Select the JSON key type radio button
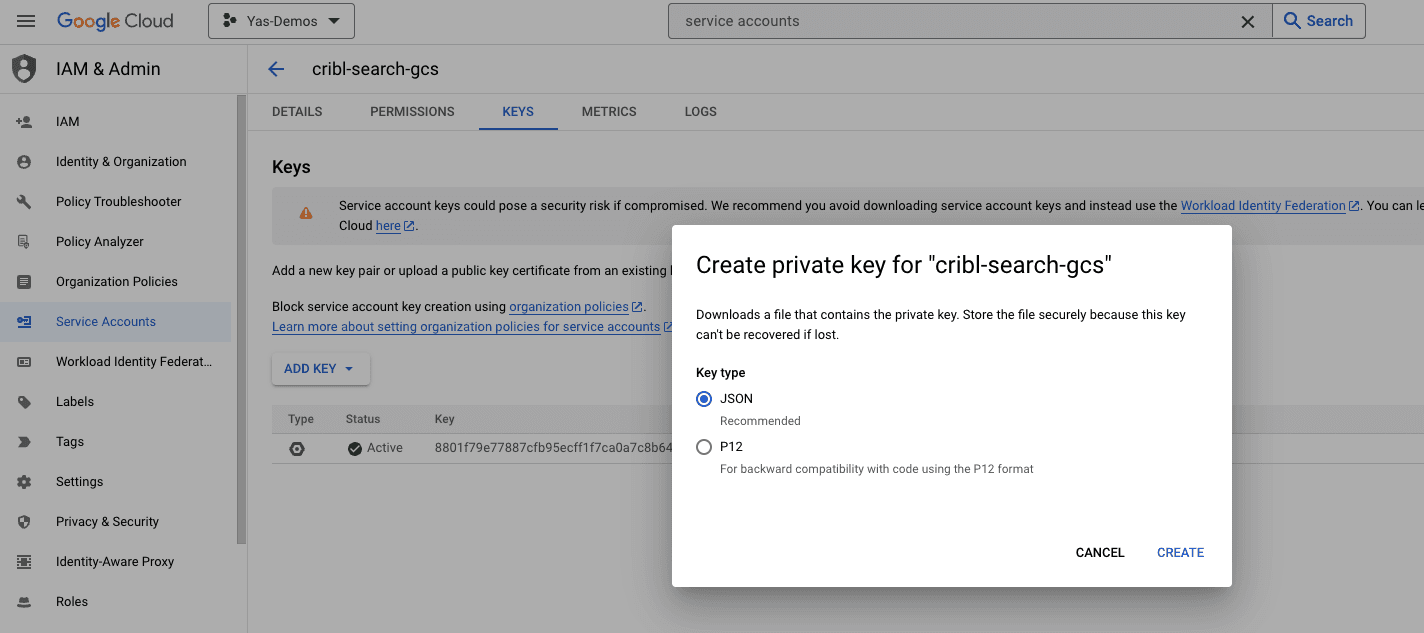Image resolution: width=1424 pixels, height=633 pixels. pos(704,399)
